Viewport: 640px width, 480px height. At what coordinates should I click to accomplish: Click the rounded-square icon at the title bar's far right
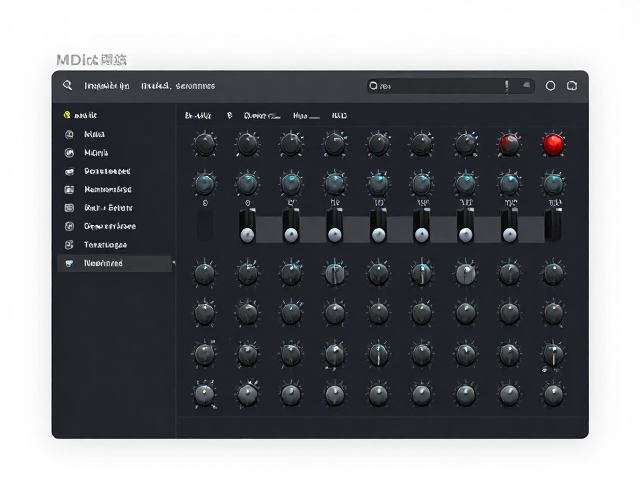pos(572,86)
